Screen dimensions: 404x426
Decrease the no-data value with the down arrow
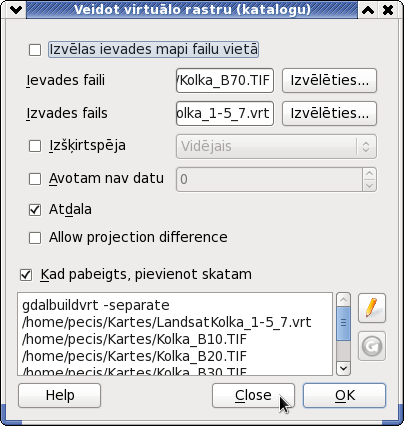coord(369,186)
